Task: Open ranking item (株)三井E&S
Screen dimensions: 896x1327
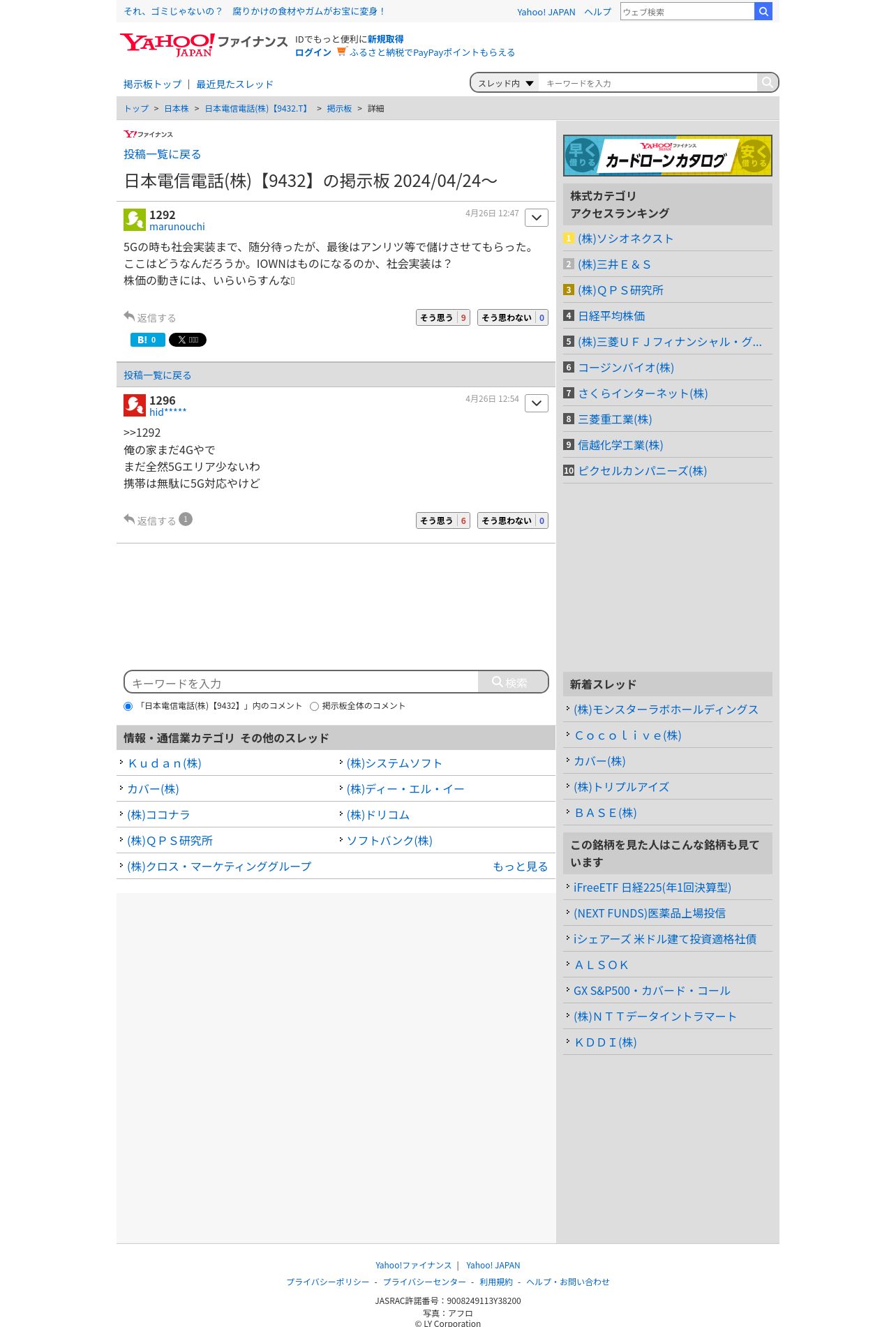Action: (x=615, y=264)
